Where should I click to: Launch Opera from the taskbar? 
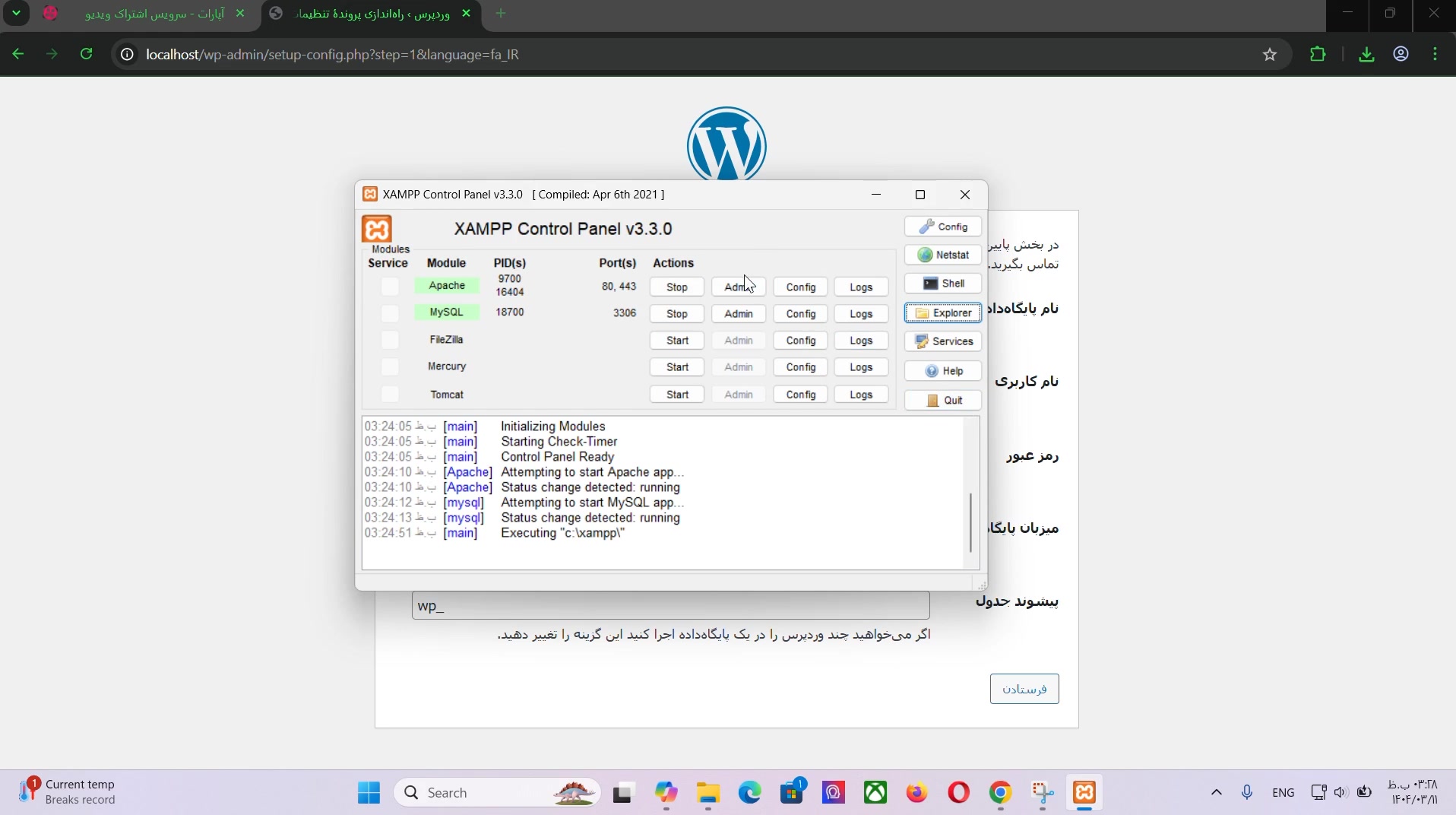click(x=959, y=793)
